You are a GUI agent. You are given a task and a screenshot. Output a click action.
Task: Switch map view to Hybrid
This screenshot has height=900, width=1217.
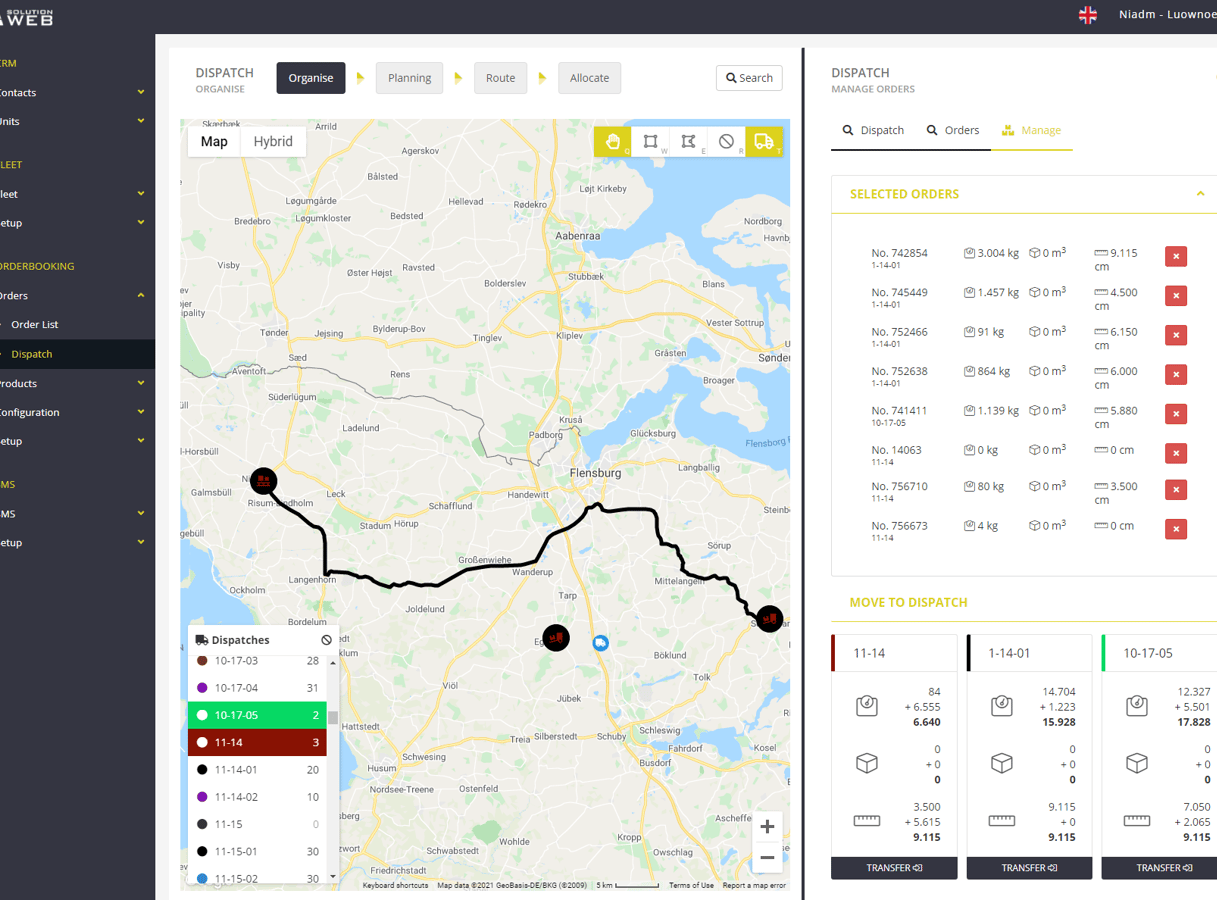click(273, 142)
